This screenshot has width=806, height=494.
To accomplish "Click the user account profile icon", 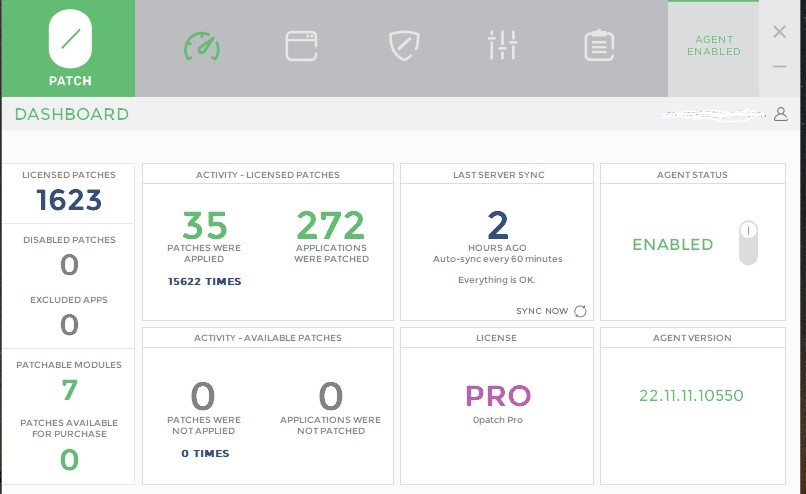I will pyautogui.click(x=781, y=114).
